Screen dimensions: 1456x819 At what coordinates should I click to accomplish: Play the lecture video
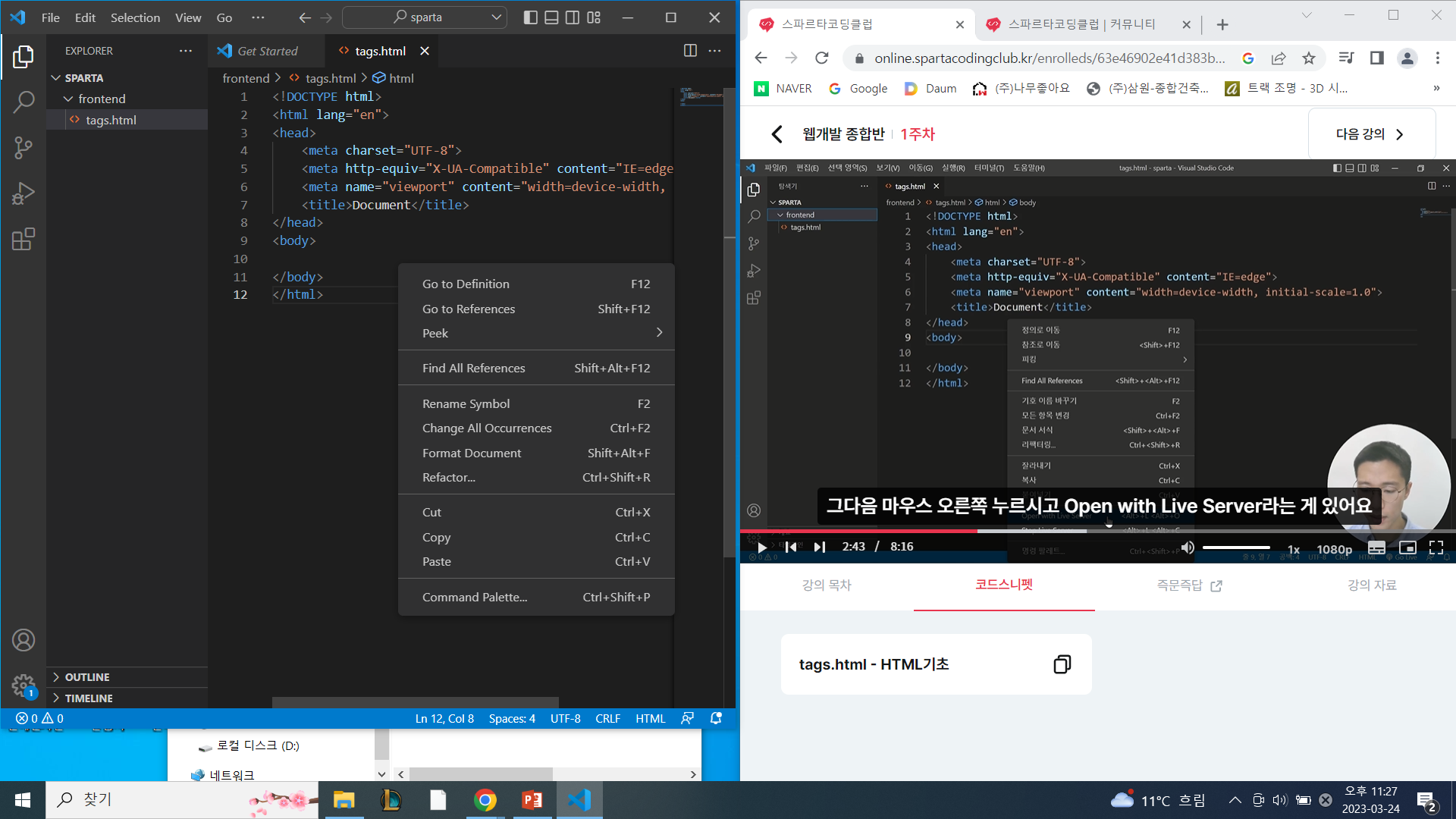click(761, 547)
